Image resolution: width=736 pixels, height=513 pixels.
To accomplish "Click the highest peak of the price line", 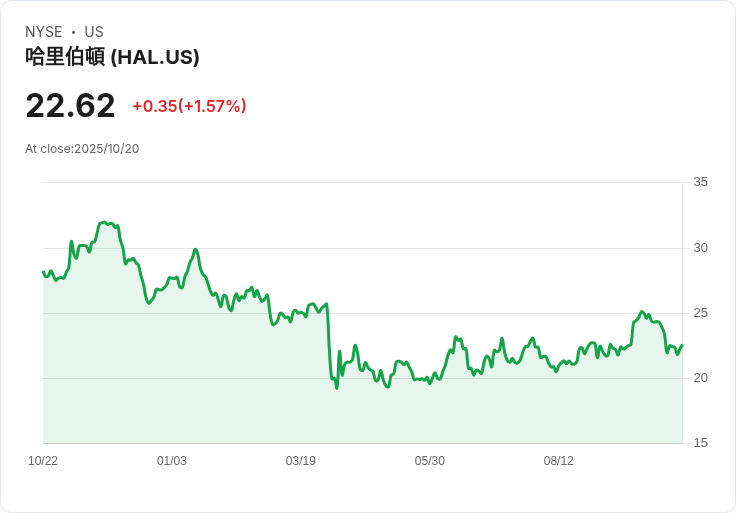I will [x=103, y=222].
